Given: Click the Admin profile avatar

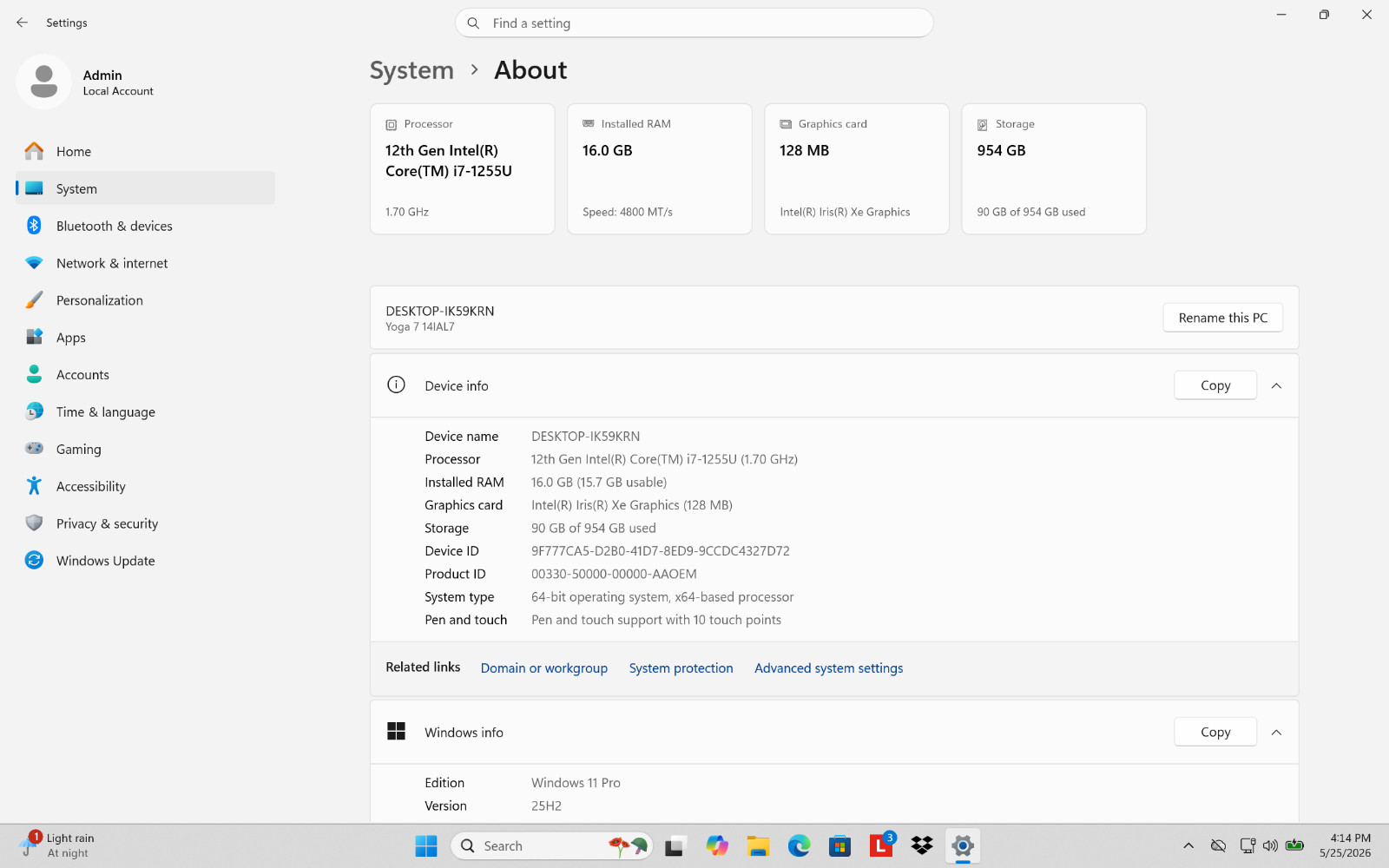Looking at the screenshot, I should pyautogui.click(x=43, y=82).
